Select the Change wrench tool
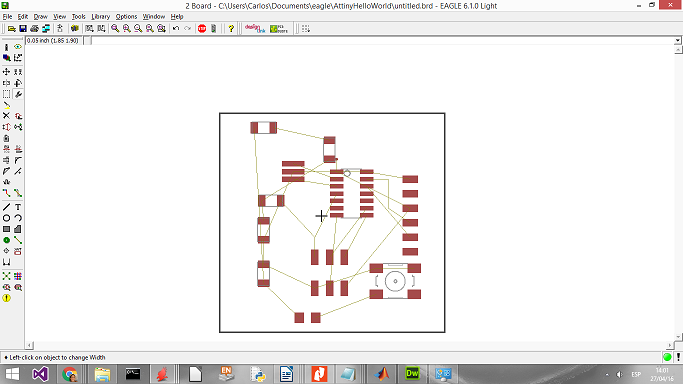Viewport: 683px width, 384px height. pos(18,94)
